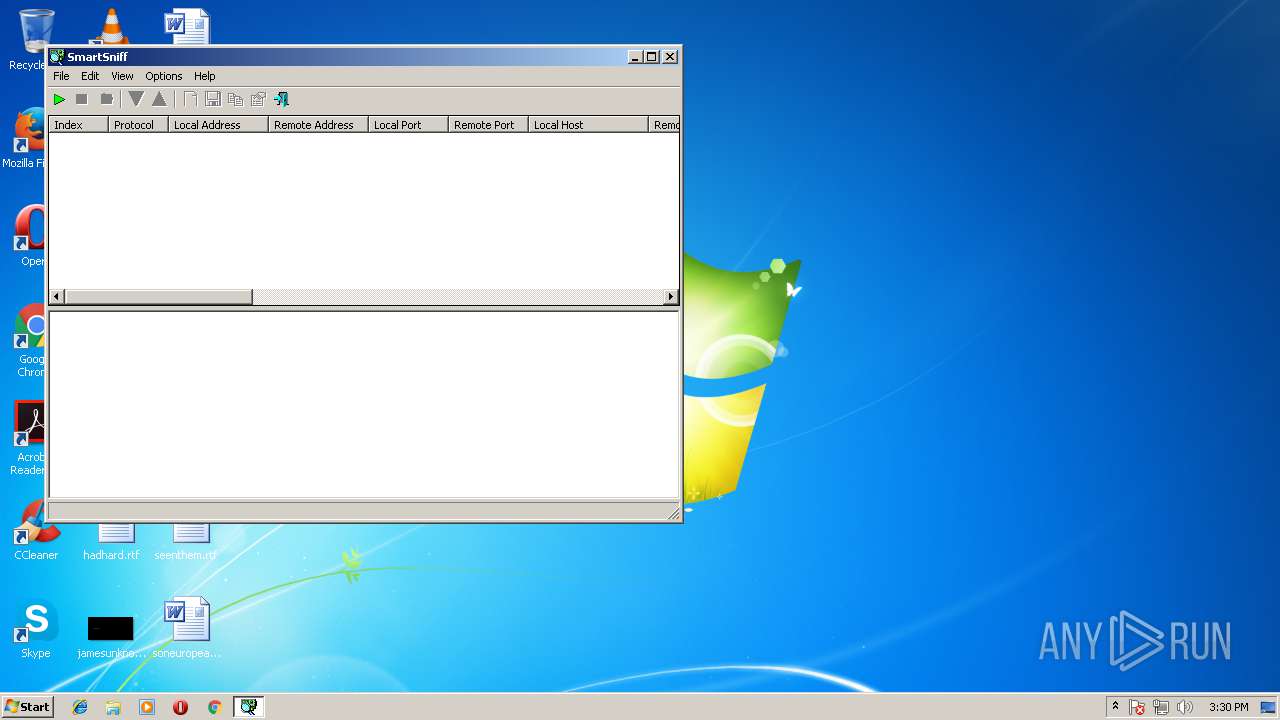Click the New/blank page toolbar icon

[190, 99]
